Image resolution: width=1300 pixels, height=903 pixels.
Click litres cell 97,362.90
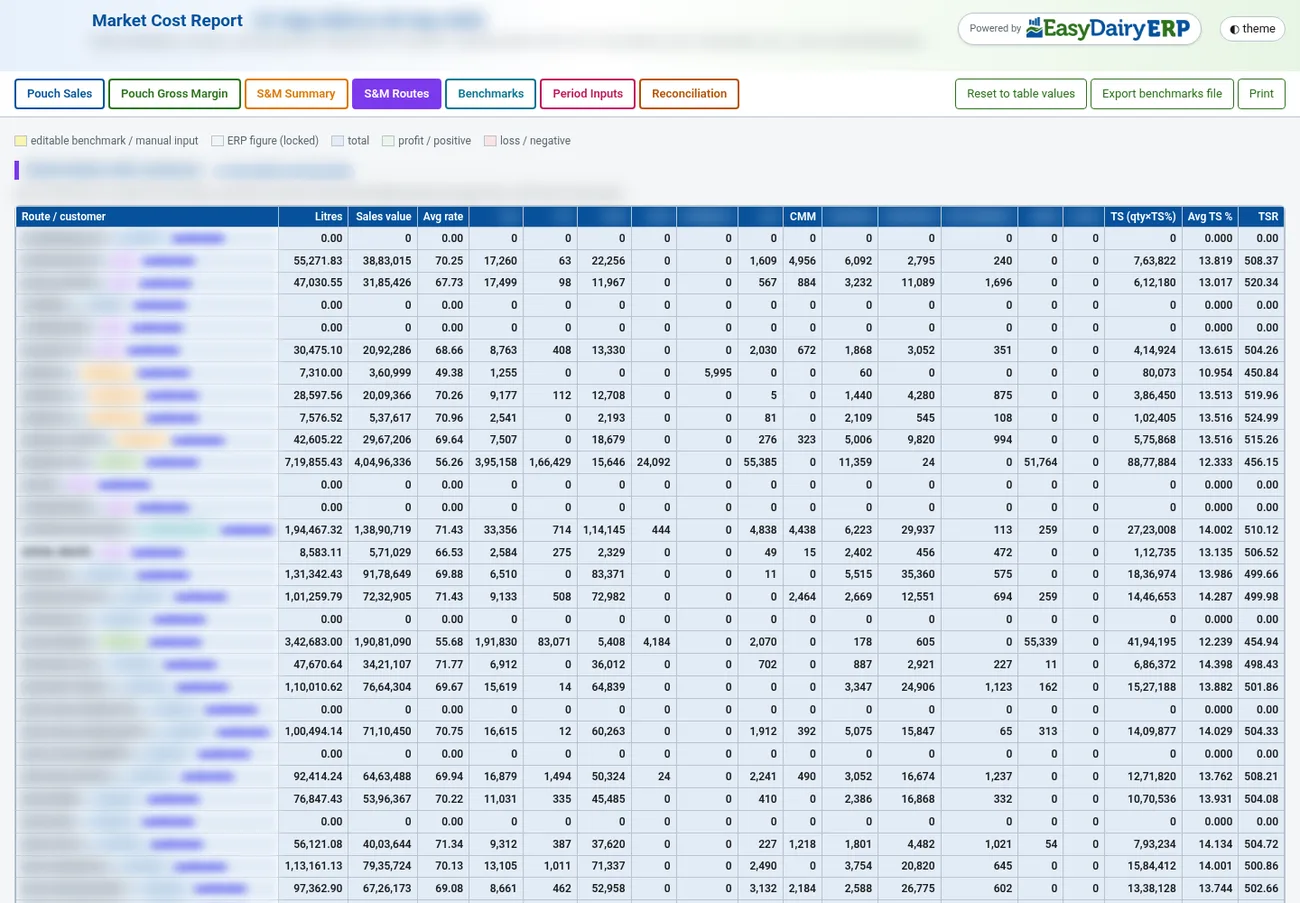tap(313, 888)
